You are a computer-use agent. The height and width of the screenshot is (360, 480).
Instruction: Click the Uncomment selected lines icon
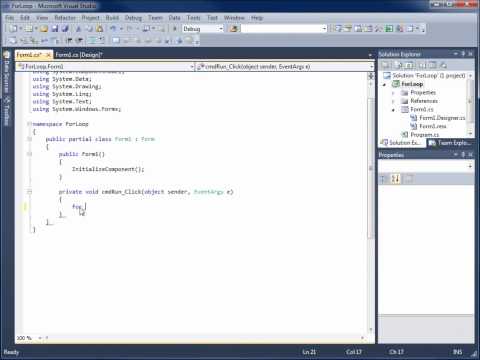pos(100,41)
